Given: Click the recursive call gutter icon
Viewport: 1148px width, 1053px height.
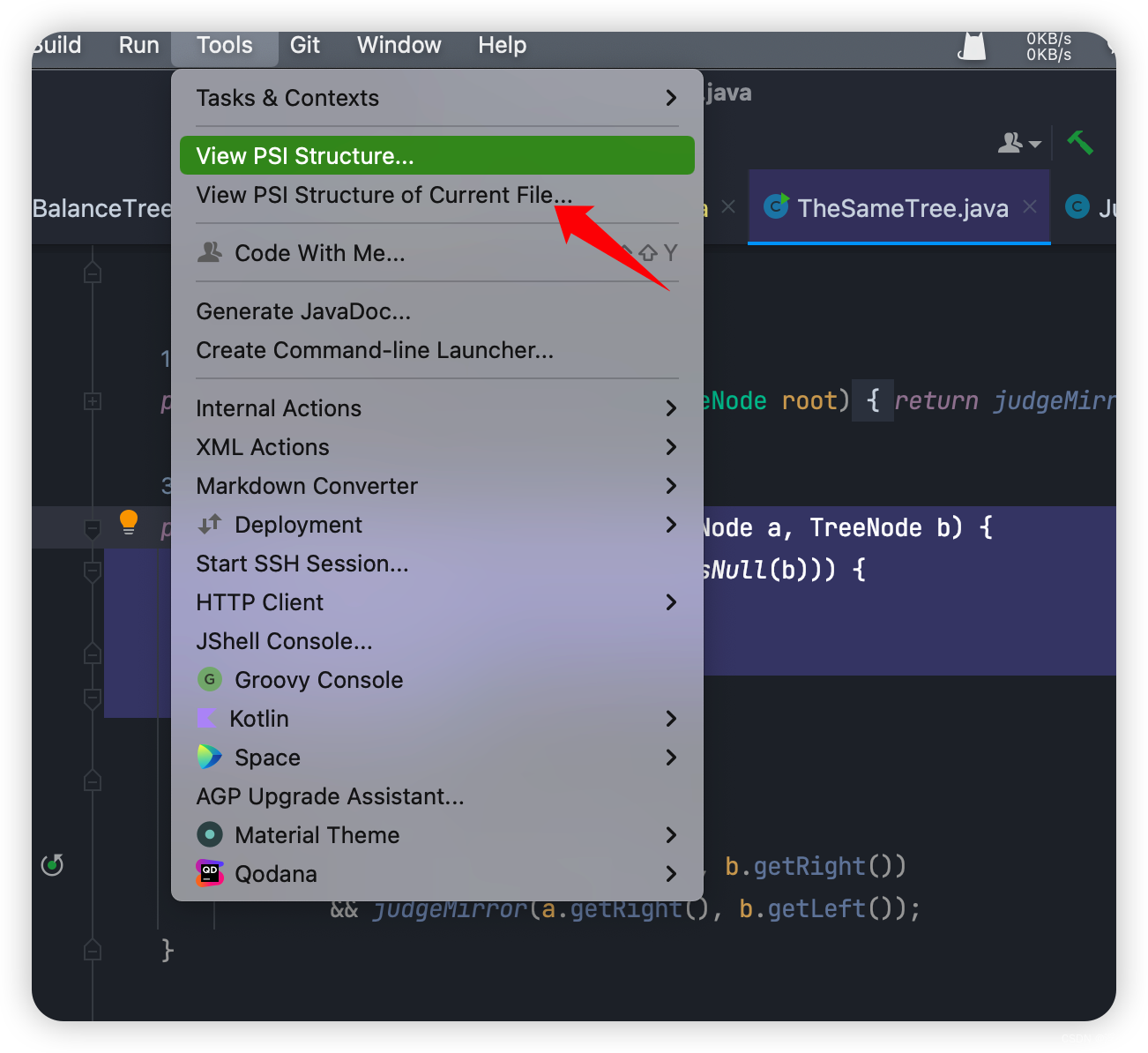Looking at the screenshot, I should tap(53, 864).
